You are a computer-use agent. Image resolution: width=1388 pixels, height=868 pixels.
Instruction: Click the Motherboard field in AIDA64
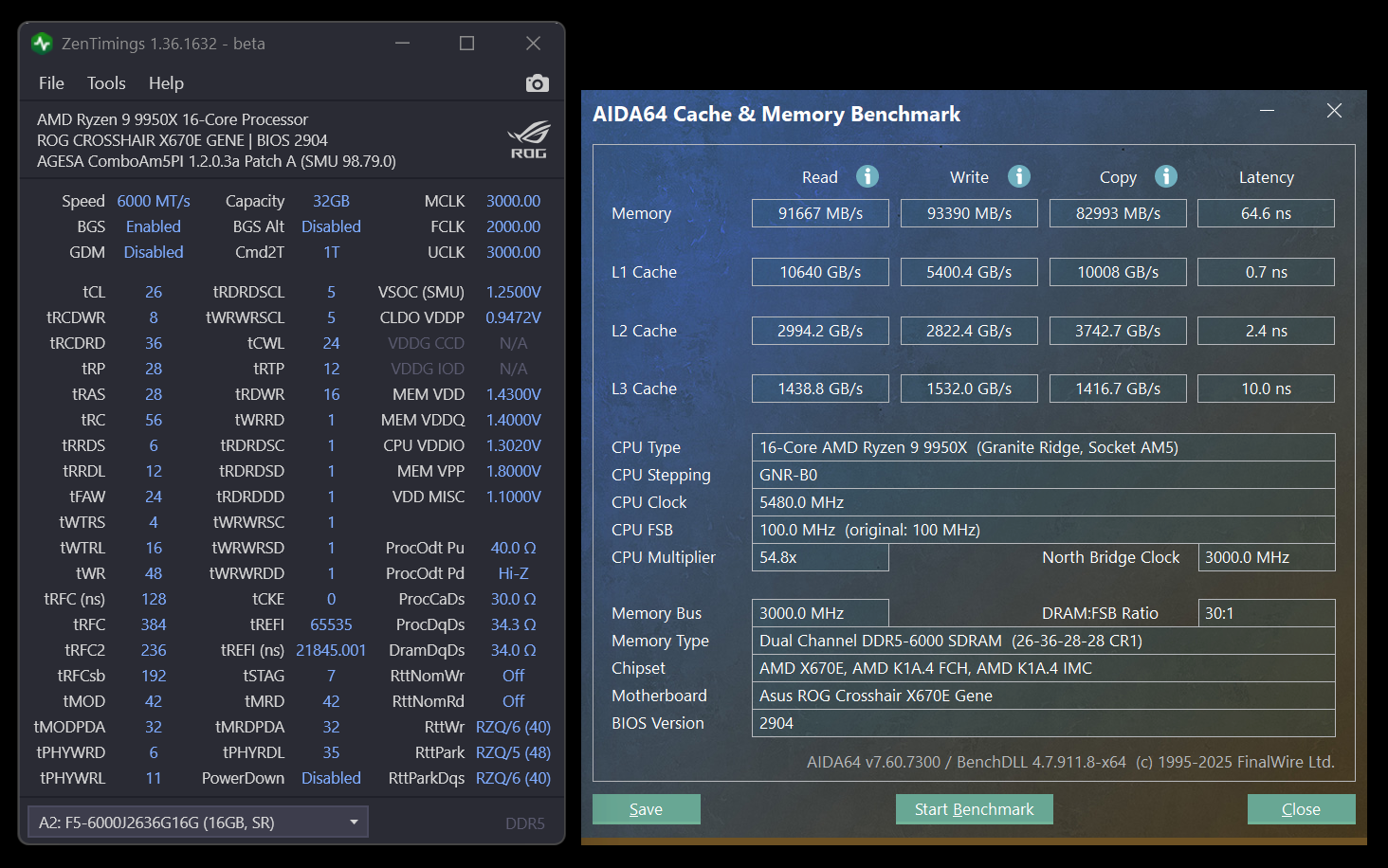pos(1043,696)
